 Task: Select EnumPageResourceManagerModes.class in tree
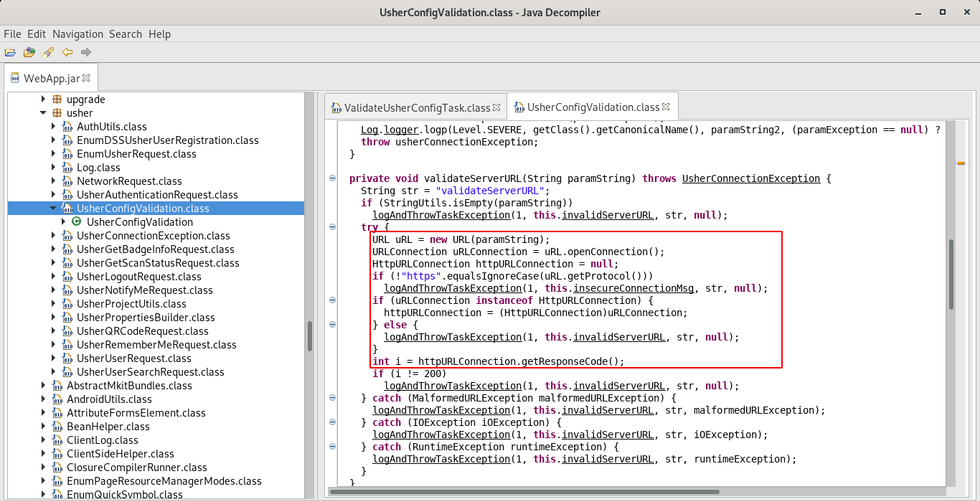164,481
